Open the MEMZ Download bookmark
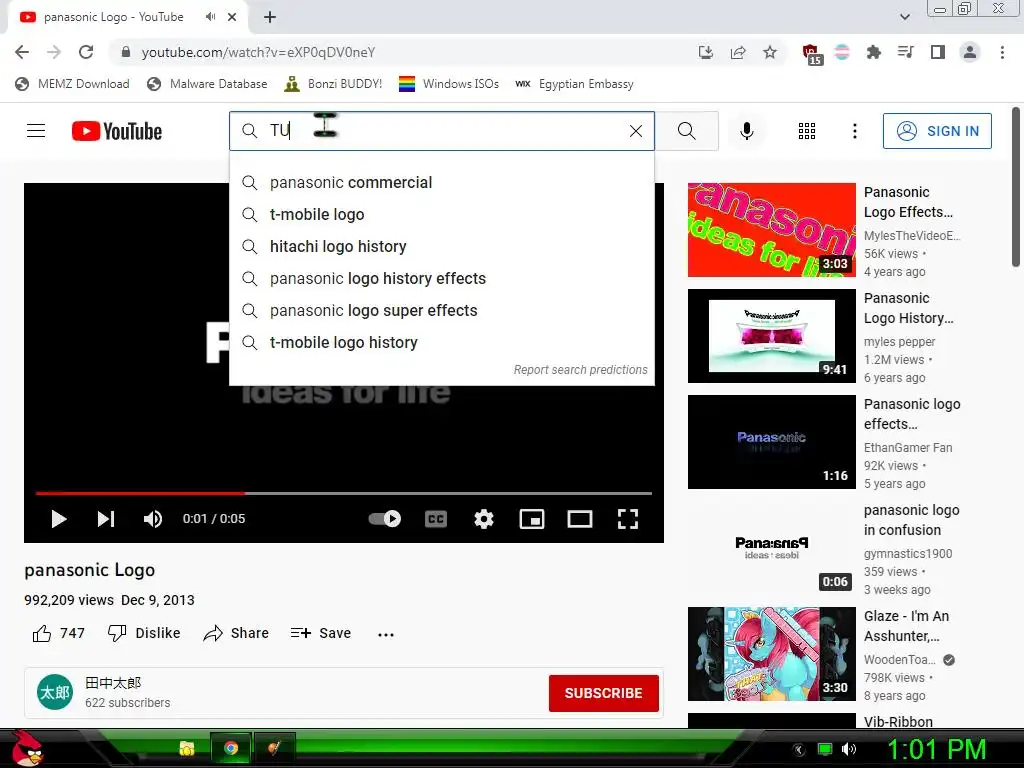This screenshot has width=1024, height=768. pyautogui.click(x=72, y=84)
